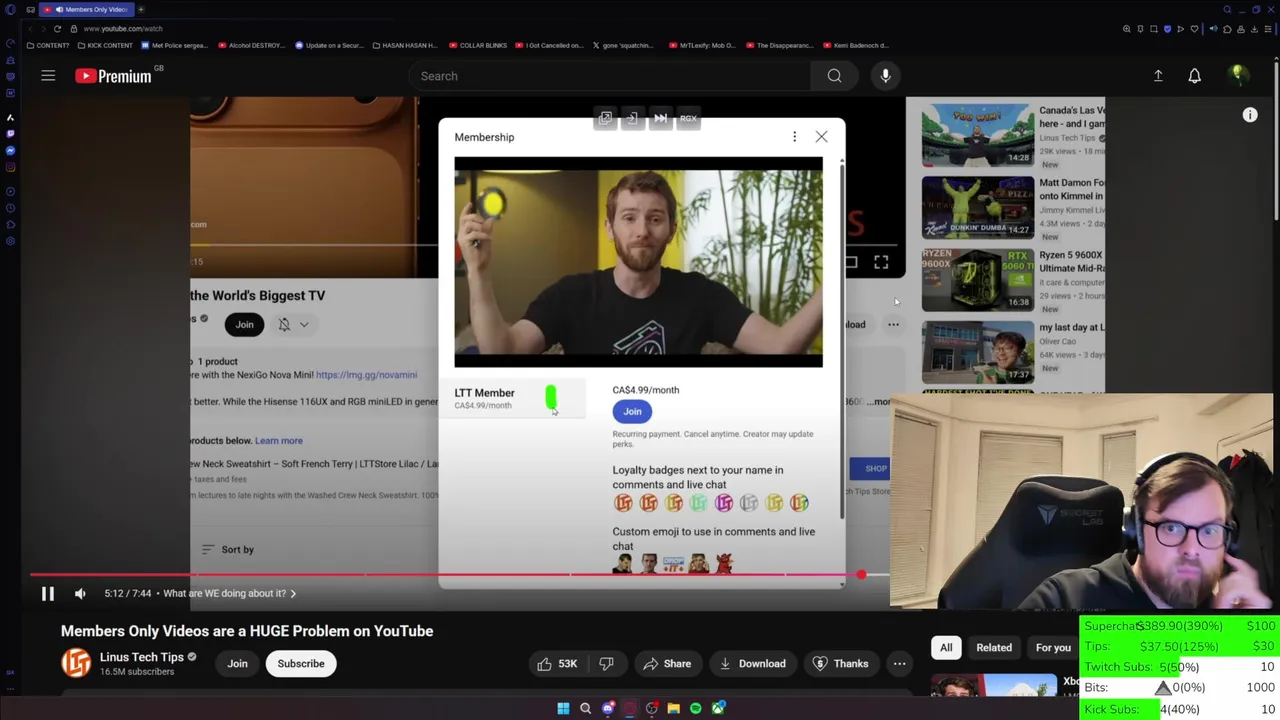Reload the page with browser refresh icon

[57, 29]
